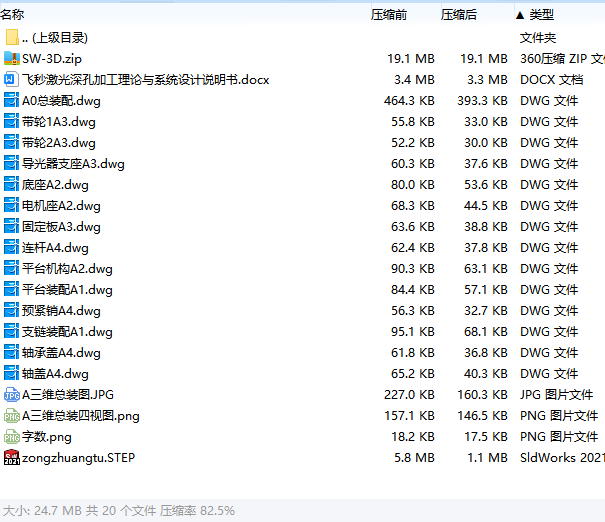The image size is (605, 522).
Task: Click the DWG icon beside 平台装配A1.dwg
Action: 11,289
